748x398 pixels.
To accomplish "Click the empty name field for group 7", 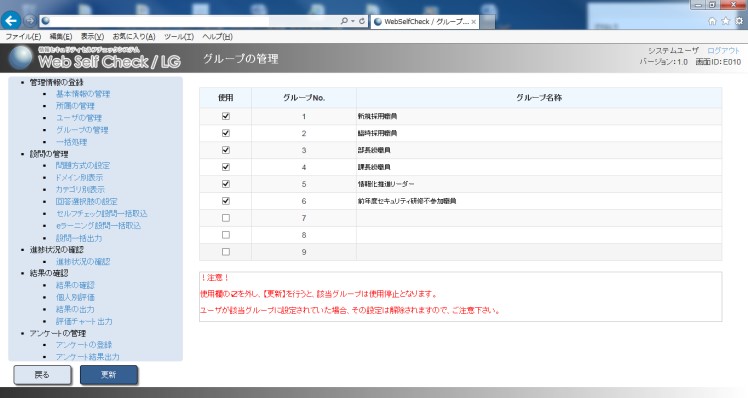I will [539, 218].
